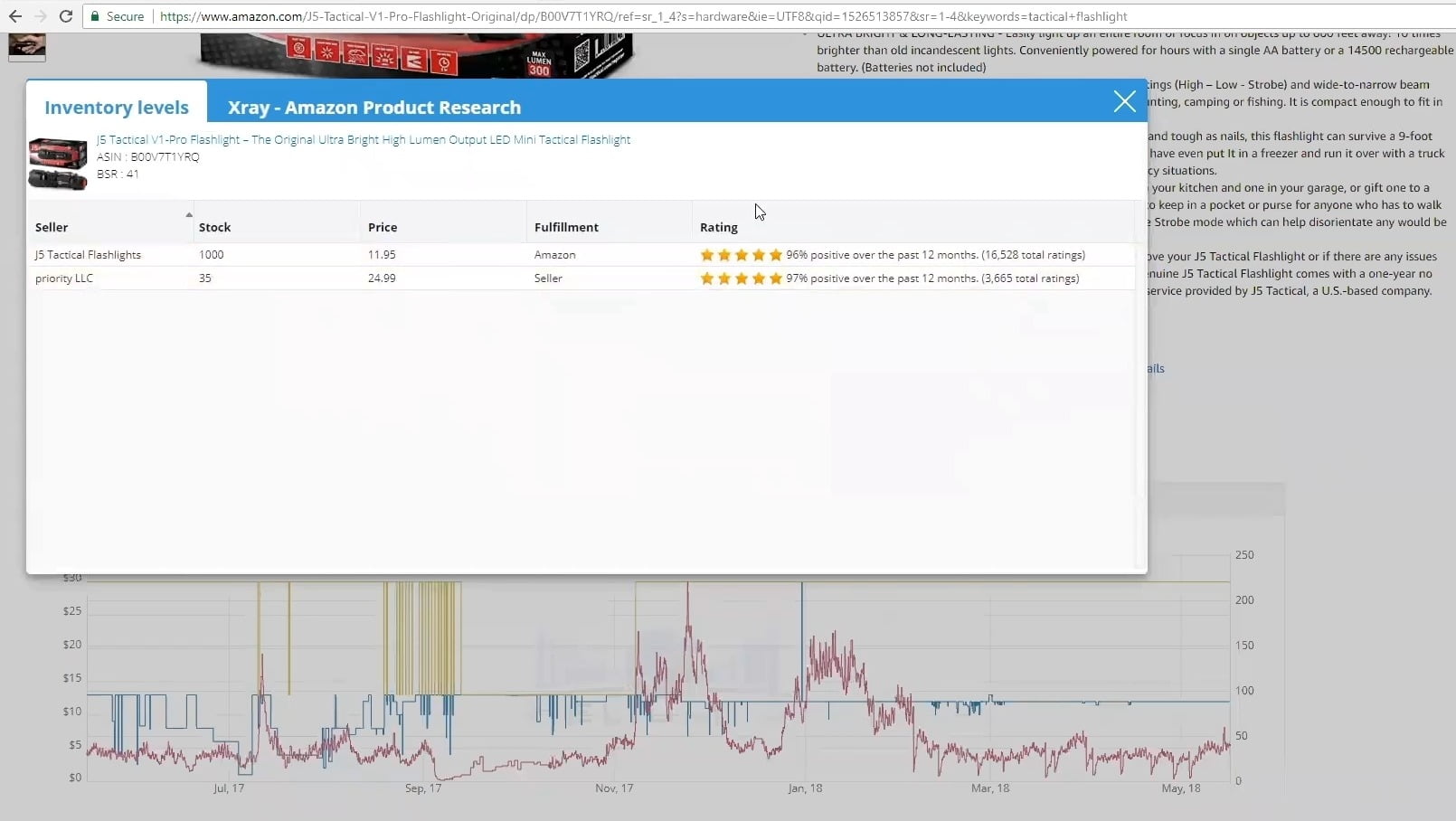Open Xray - Amazon Product Research tab

pyautogui.click(x=374, y=107)
